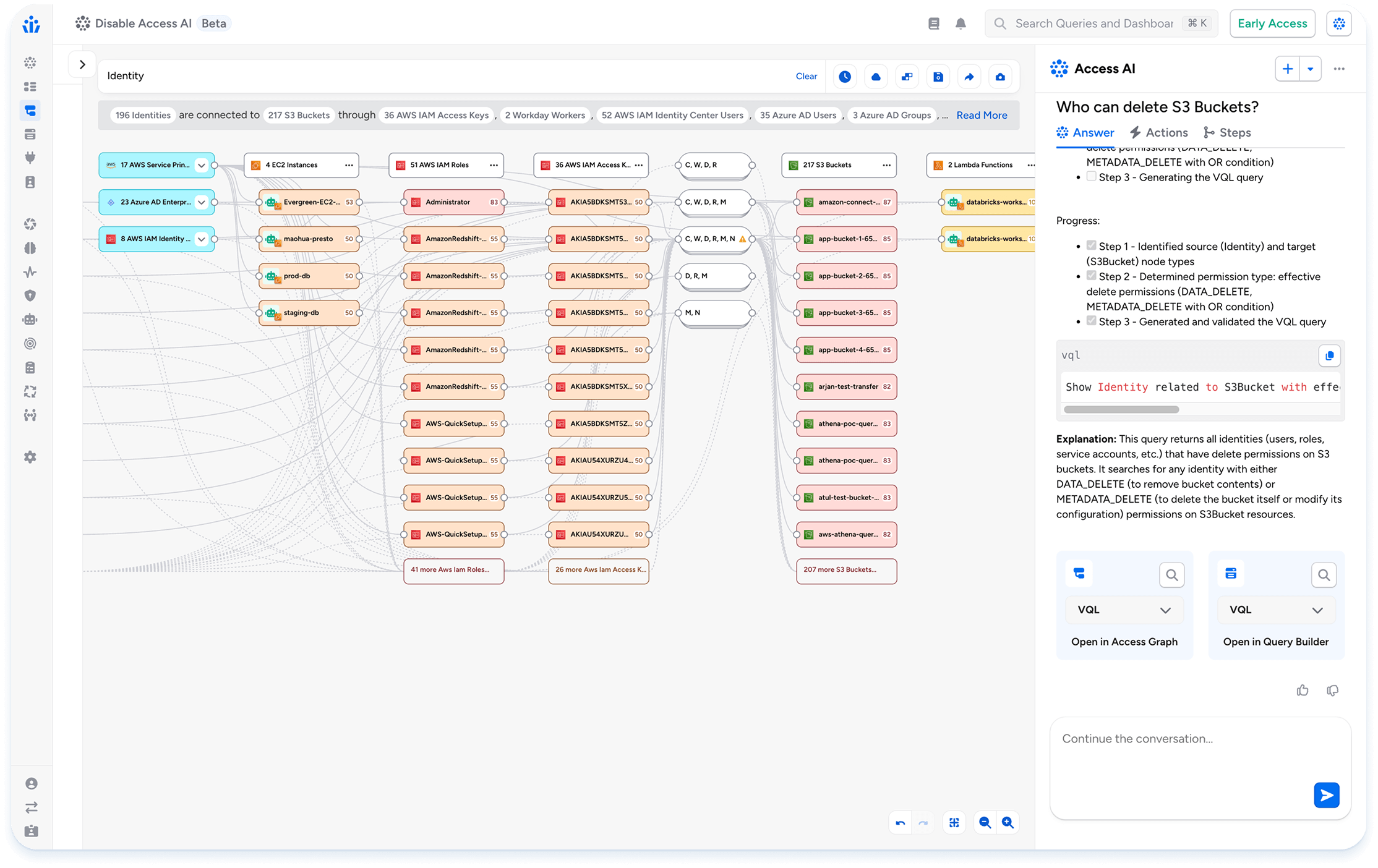Click the fit-to-screen graph icon
The image size is (1378, 868).
click(x=954, y=823)
